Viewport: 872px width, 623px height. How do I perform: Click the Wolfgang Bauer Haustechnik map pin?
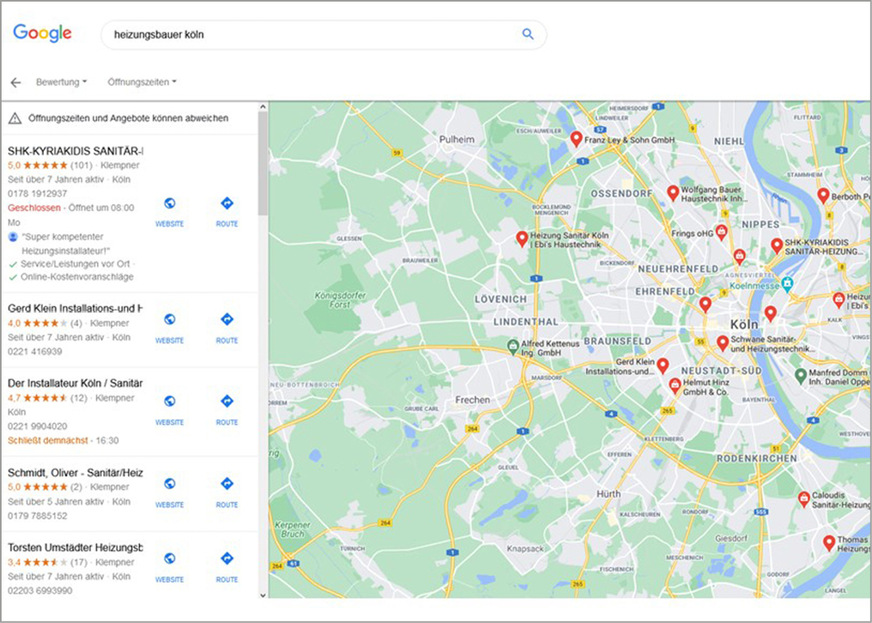(x=672, y=189)
